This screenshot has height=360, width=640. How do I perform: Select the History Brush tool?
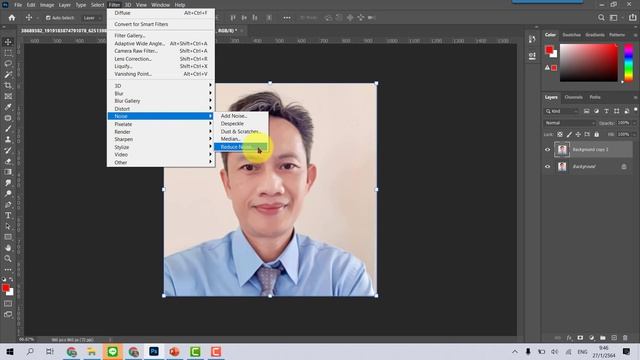(8, 150)
